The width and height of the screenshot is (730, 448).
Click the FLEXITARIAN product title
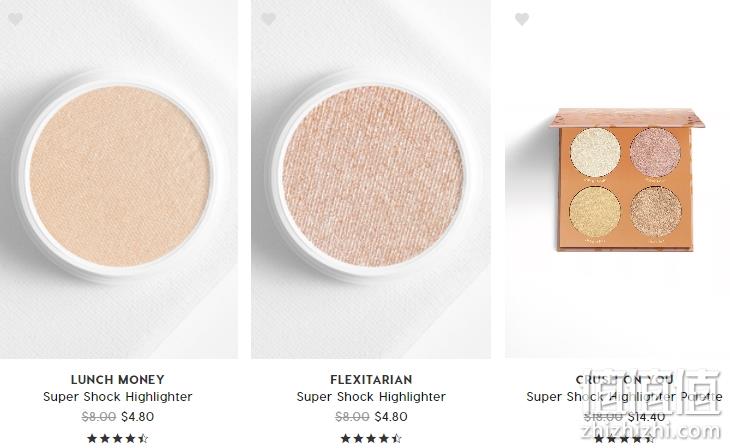coord(371,380)
